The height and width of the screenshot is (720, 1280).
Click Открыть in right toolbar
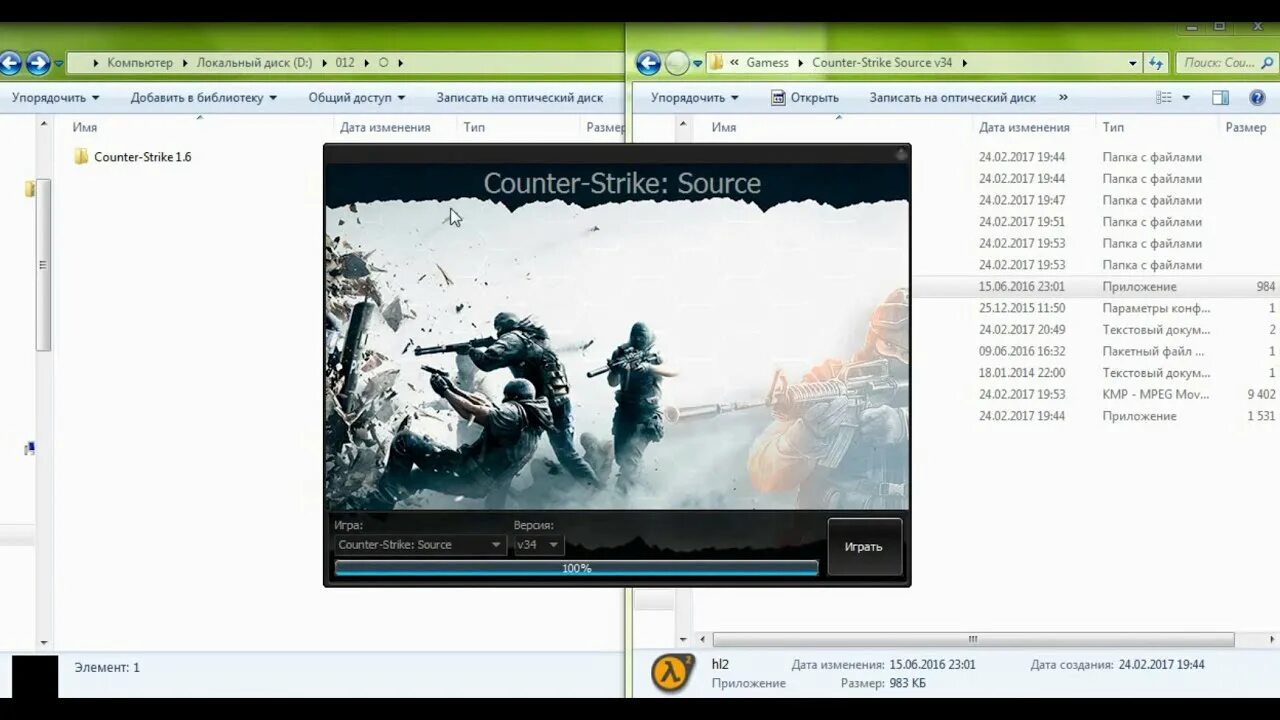point(805,97)
